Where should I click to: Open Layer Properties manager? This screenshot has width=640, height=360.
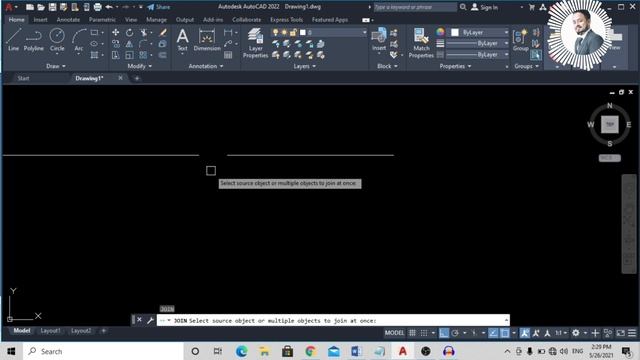point(256,43)
